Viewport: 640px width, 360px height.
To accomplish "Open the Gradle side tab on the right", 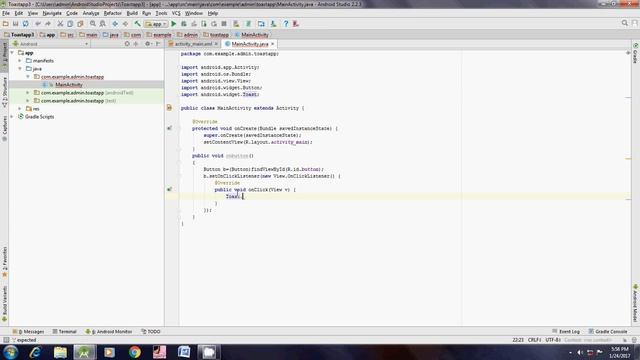I will (636, 53).
